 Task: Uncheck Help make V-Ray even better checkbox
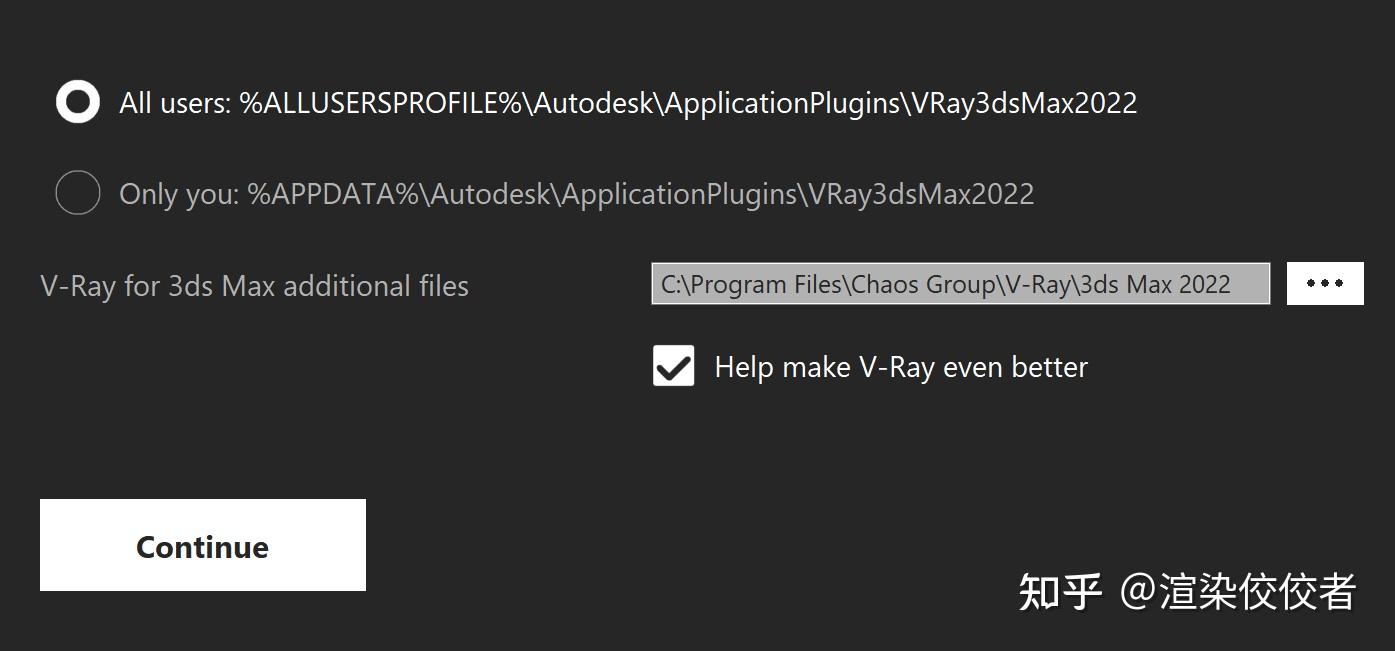tap(673, 366)
